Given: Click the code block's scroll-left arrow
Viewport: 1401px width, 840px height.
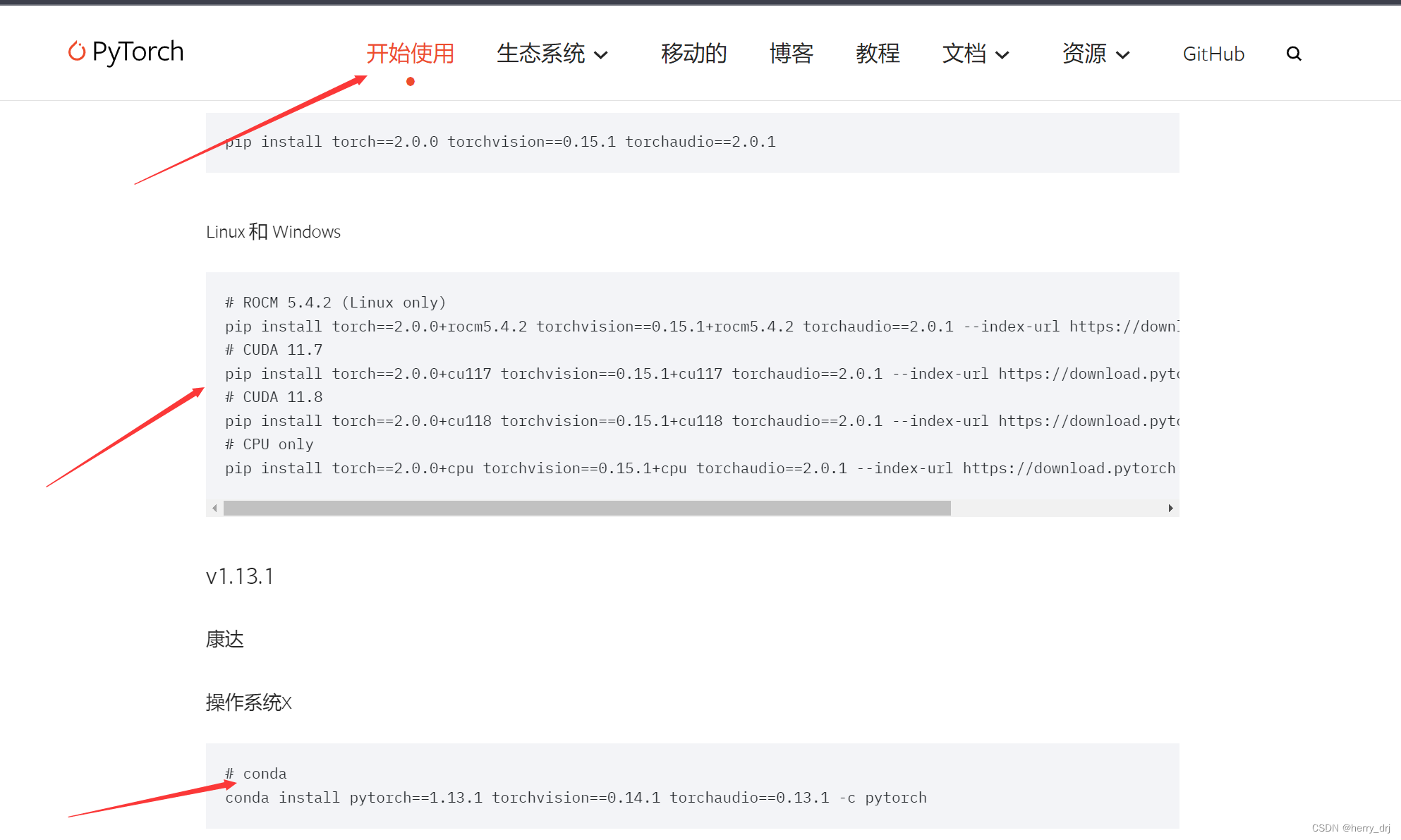Looking at the screenshot, I should [214, 509].
